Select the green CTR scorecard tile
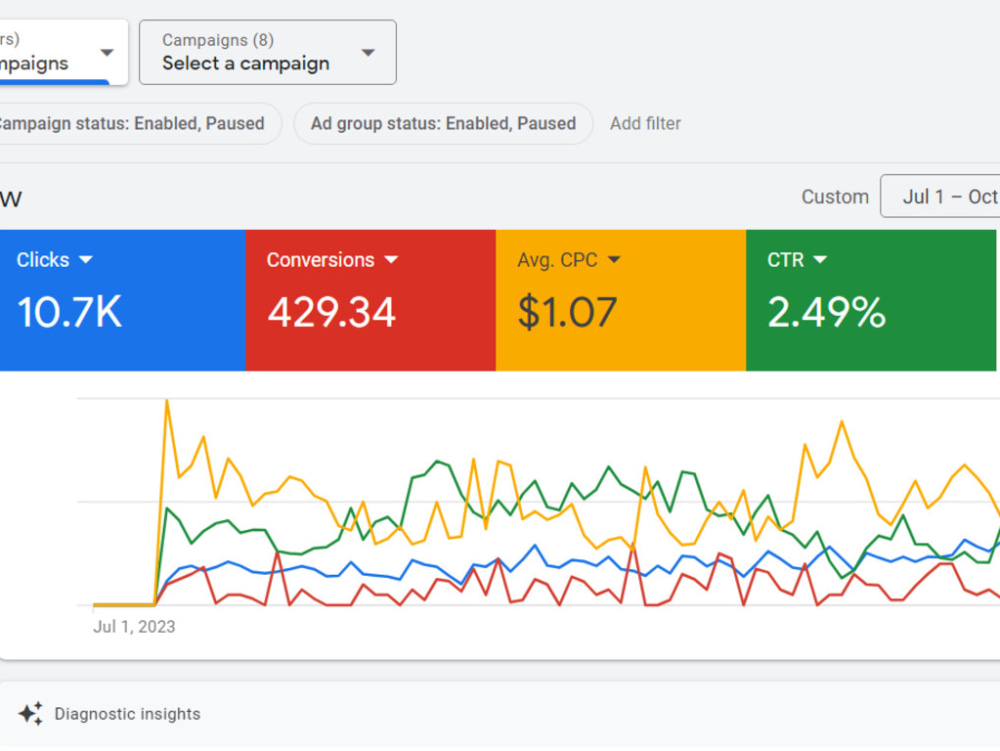This screenshot has height=751, width=1000. 871,300
